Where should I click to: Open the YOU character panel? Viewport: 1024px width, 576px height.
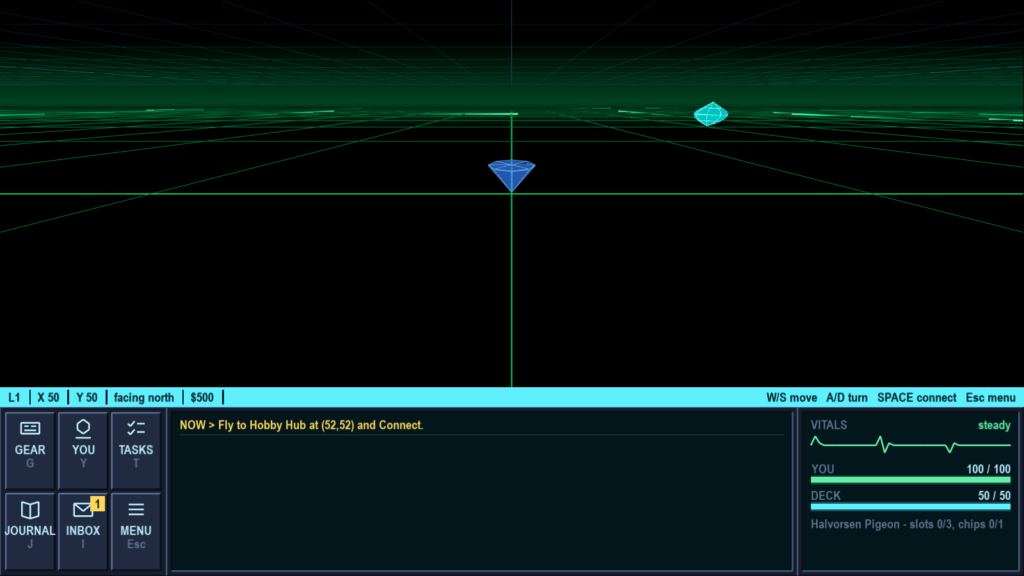pyautogui.click(x=83, y=450)
